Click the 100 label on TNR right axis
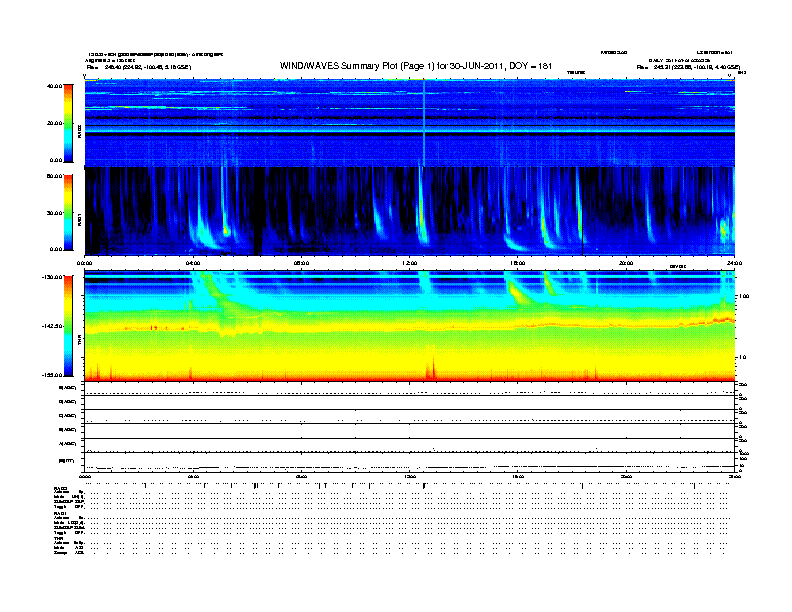 [x=744, y=296]
